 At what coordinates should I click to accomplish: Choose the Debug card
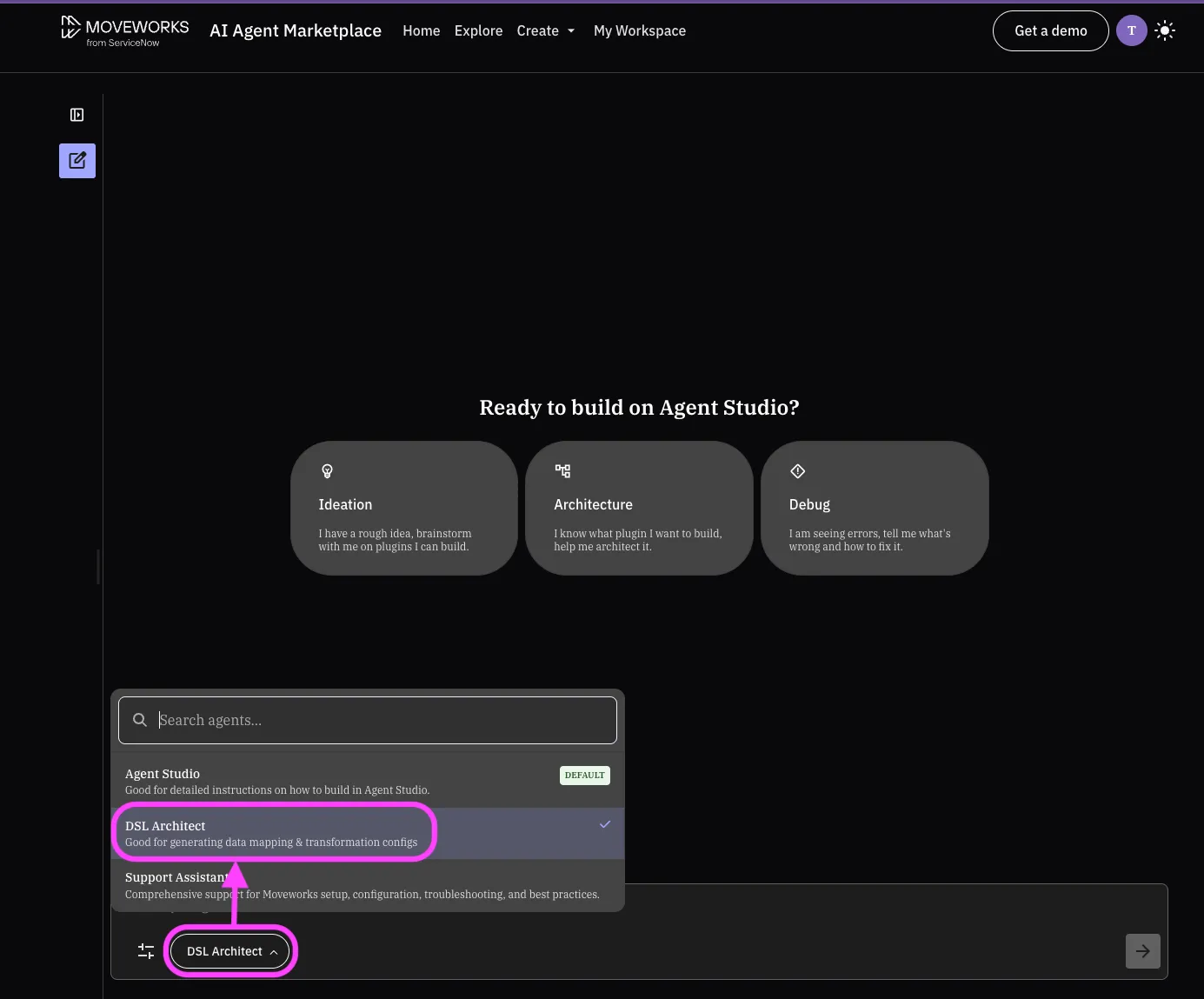(875, 508)
